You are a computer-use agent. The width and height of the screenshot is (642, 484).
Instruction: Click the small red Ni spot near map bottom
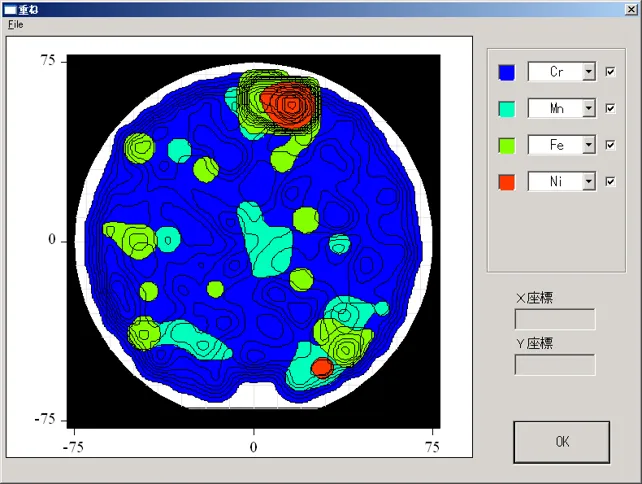321,368
